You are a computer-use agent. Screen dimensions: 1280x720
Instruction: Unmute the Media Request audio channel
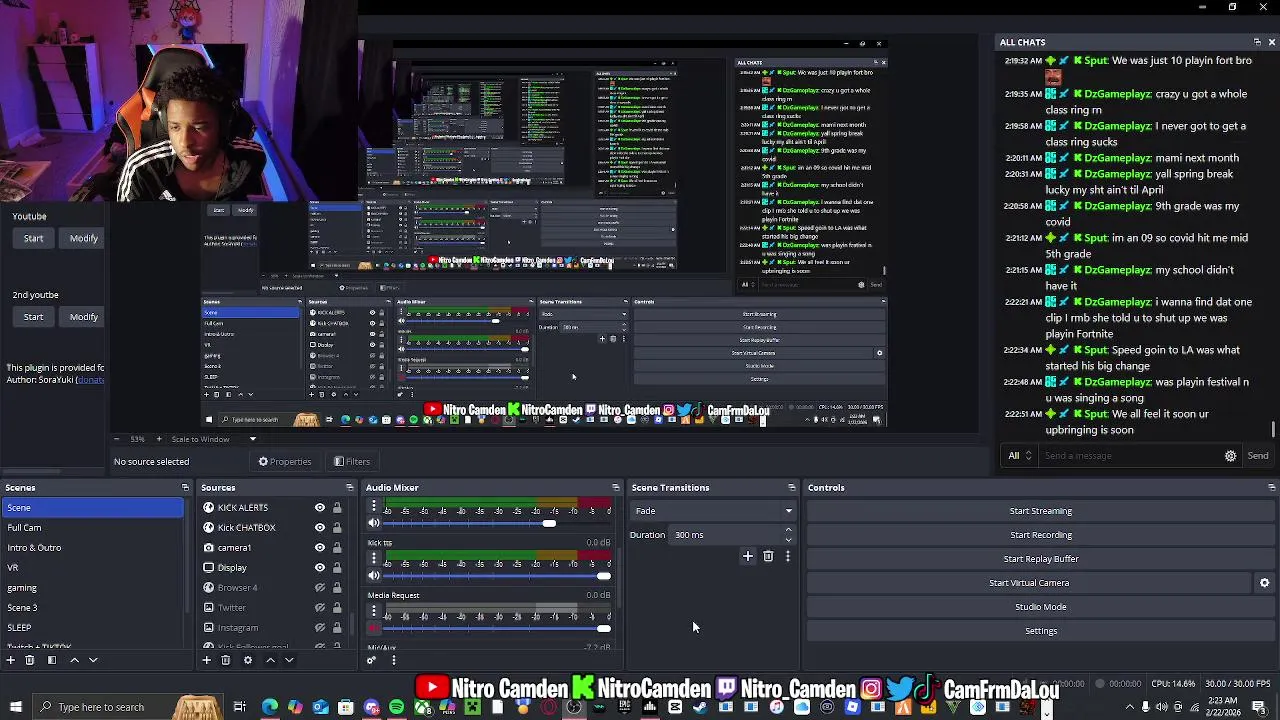pyautogui.click(x=374, y=628)
